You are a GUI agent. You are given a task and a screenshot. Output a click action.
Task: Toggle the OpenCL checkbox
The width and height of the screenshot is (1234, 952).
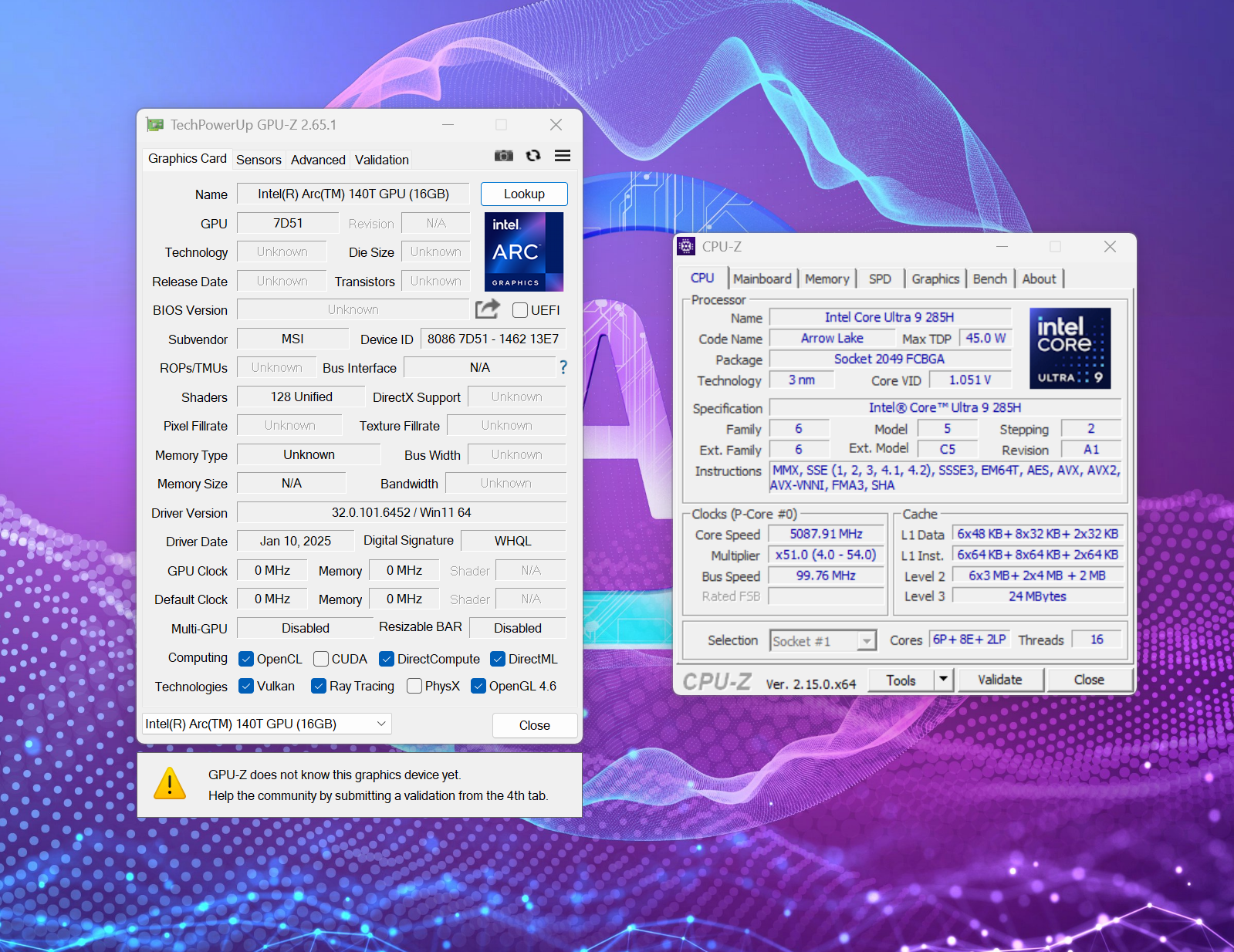[246, 659]
